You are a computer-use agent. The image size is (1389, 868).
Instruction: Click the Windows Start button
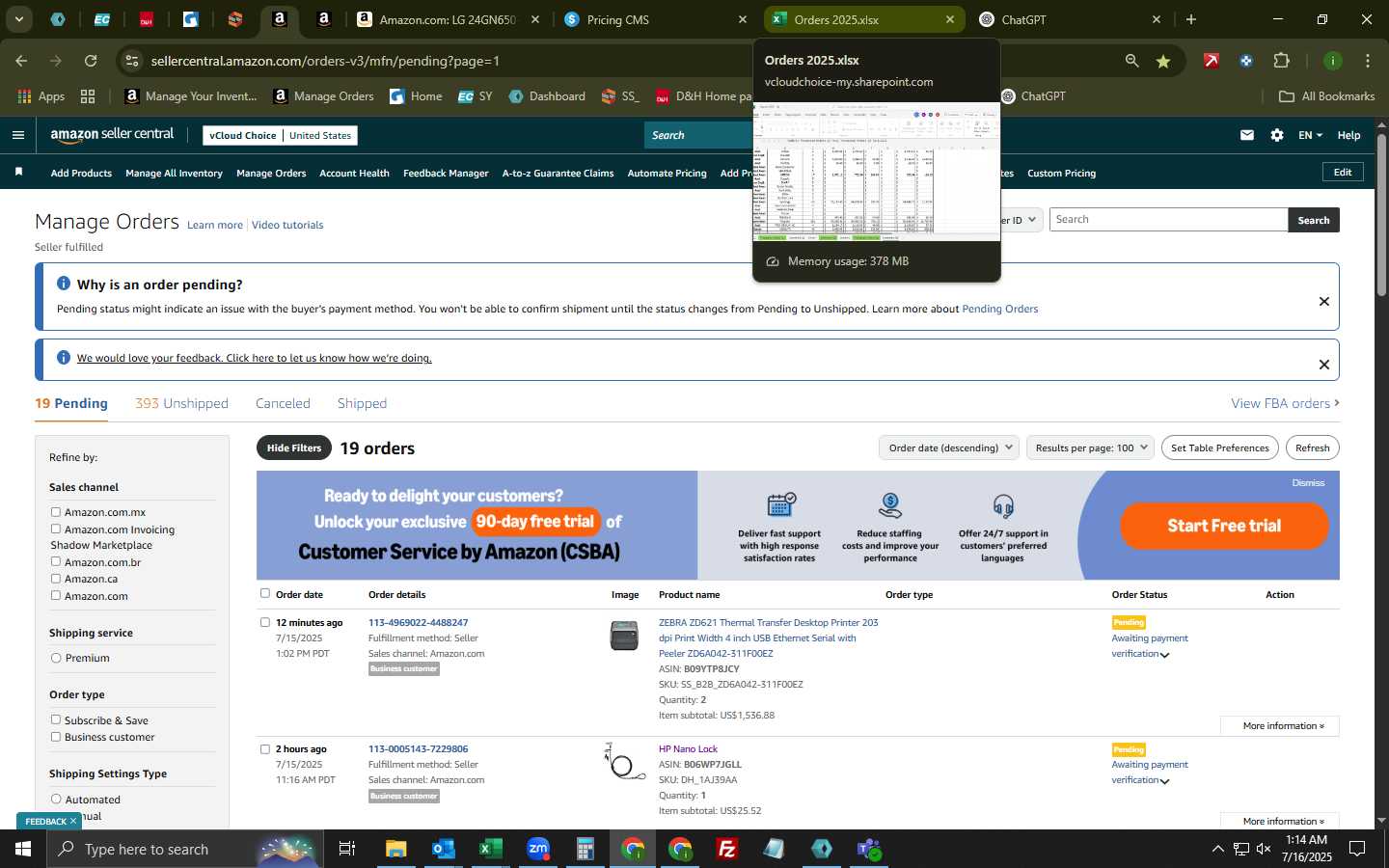pos(23,849)
